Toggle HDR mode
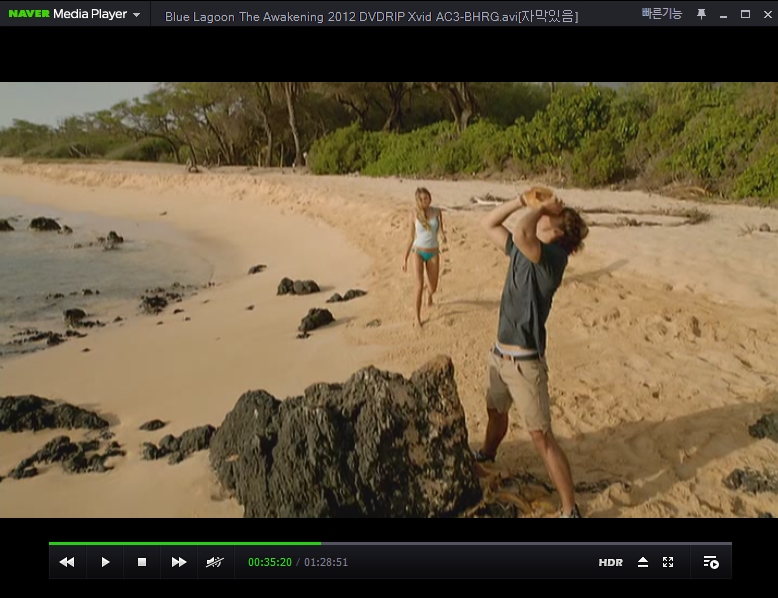This screenshot has width=778, height=598. pyautogui.click(x=610, y=563)
